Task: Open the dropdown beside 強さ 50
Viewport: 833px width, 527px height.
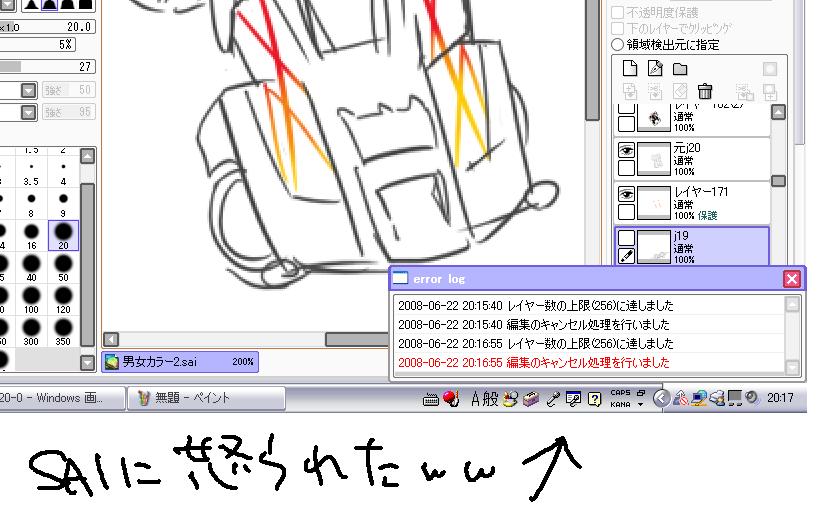Action: [29, 90]
